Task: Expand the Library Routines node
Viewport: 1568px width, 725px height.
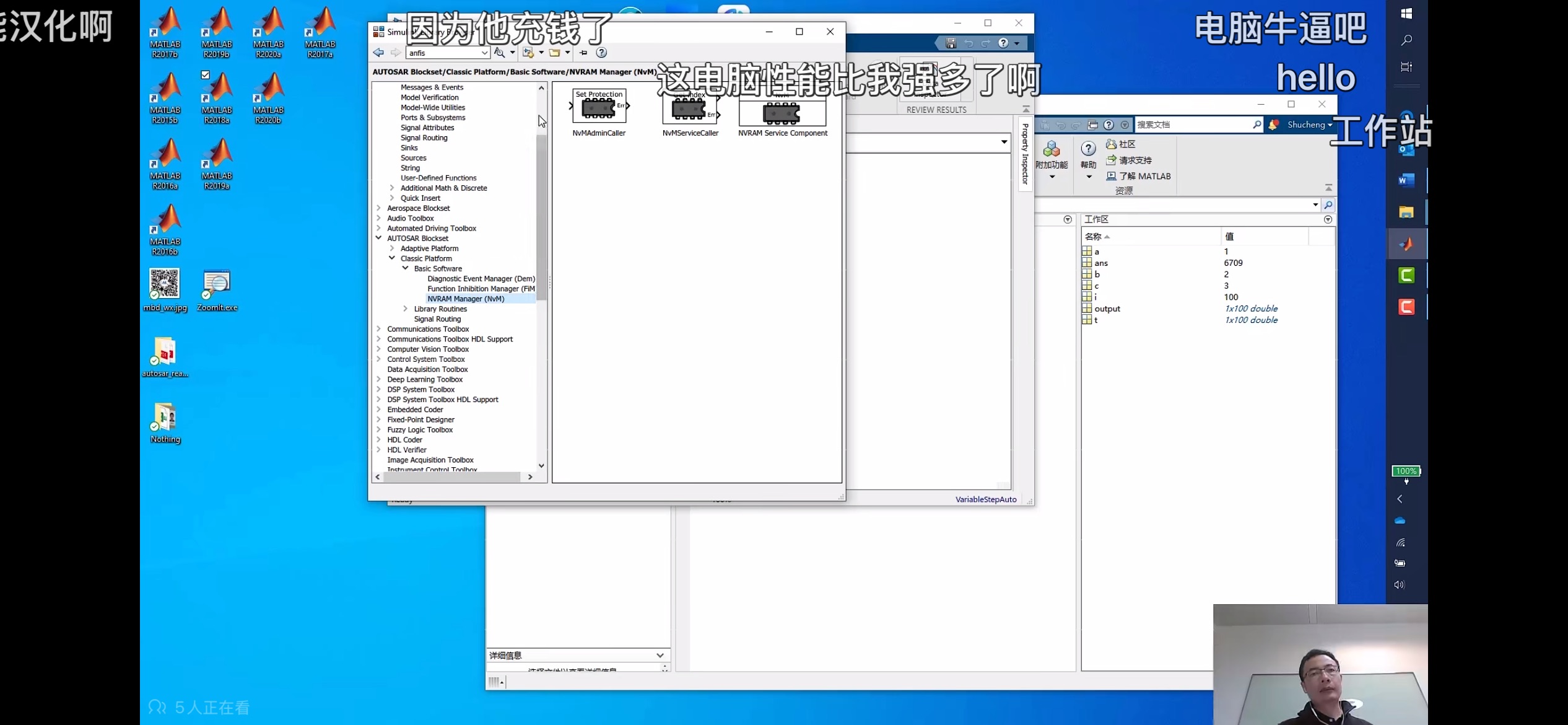Action: pos(406,309)
